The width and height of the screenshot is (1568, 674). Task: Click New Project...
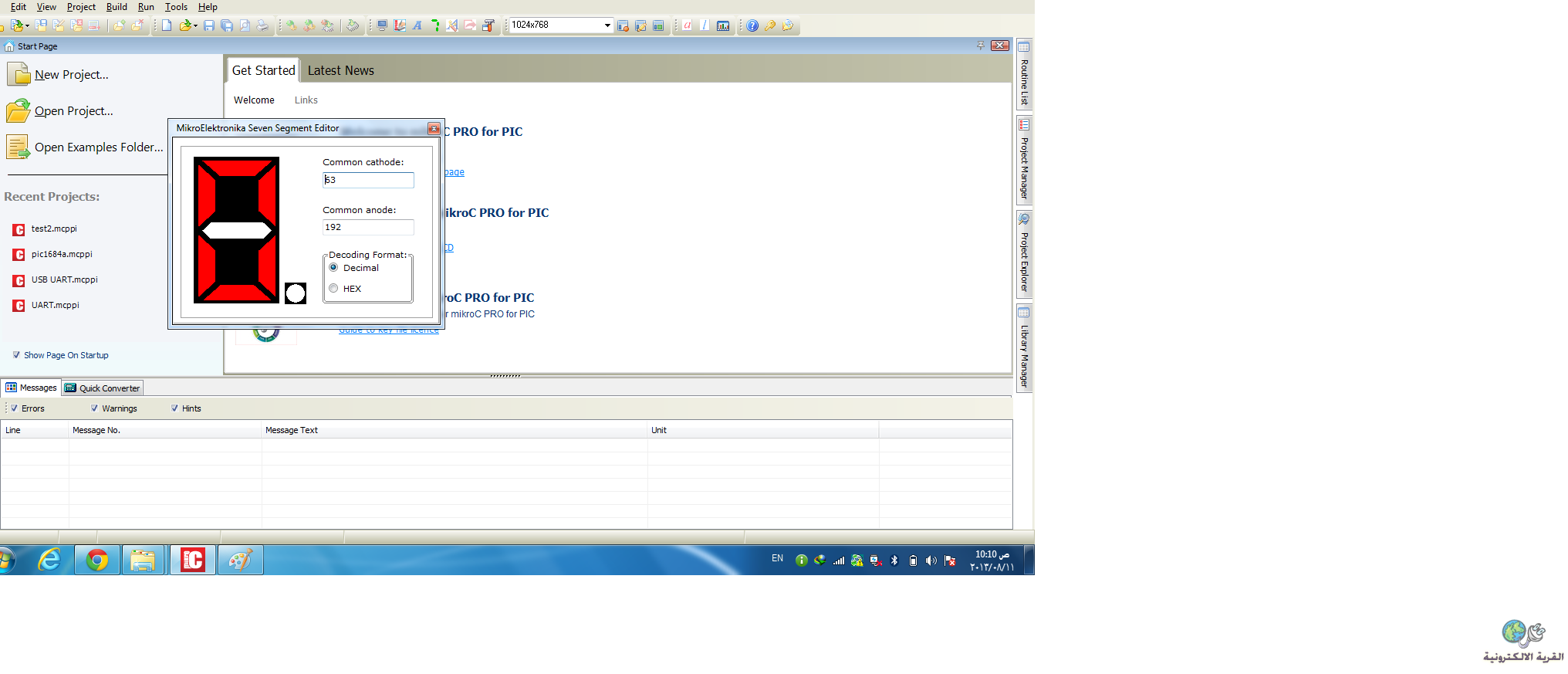point(58,74)
